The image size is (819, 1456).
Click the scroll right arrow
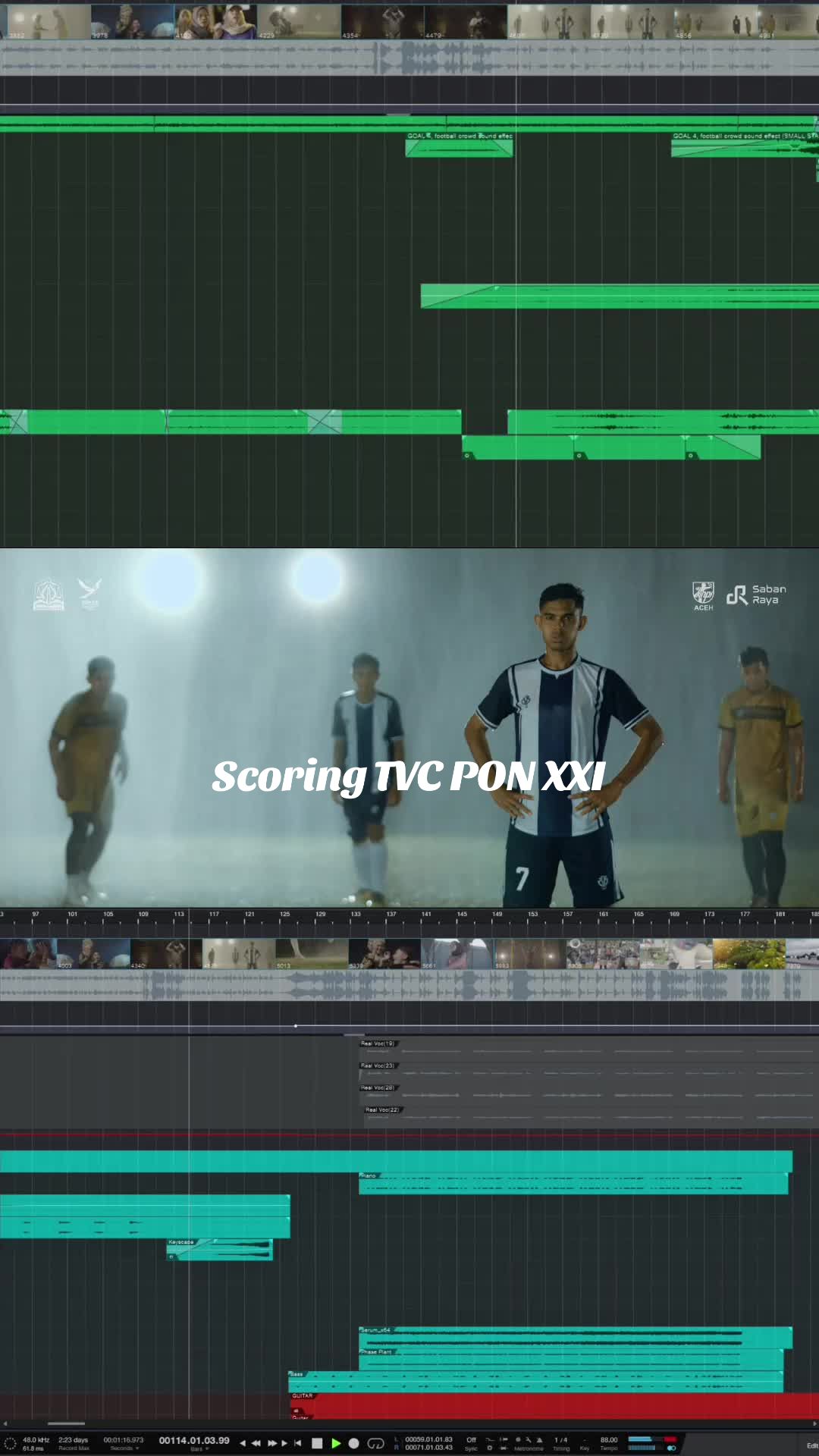pos(814,1423)
